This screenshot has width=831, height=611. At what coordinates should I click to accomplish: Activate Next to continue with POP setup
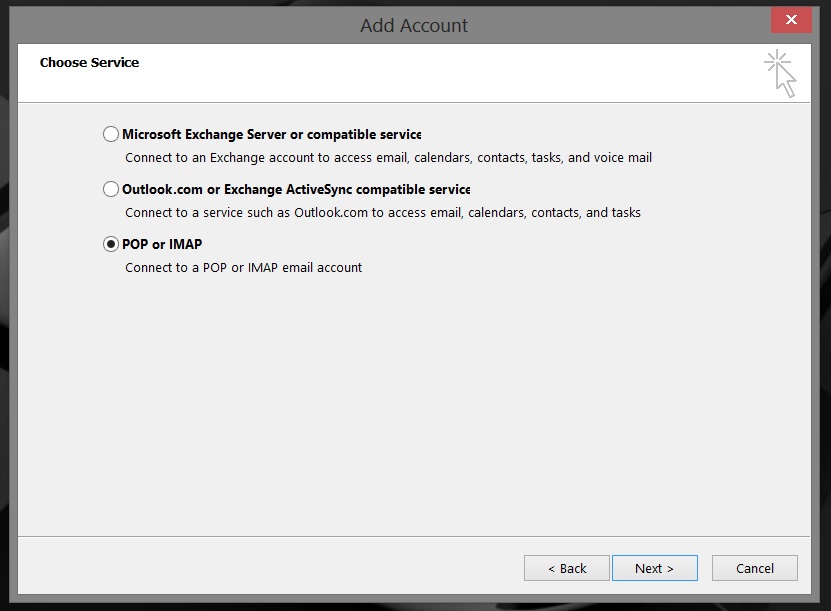coord(655,568)
